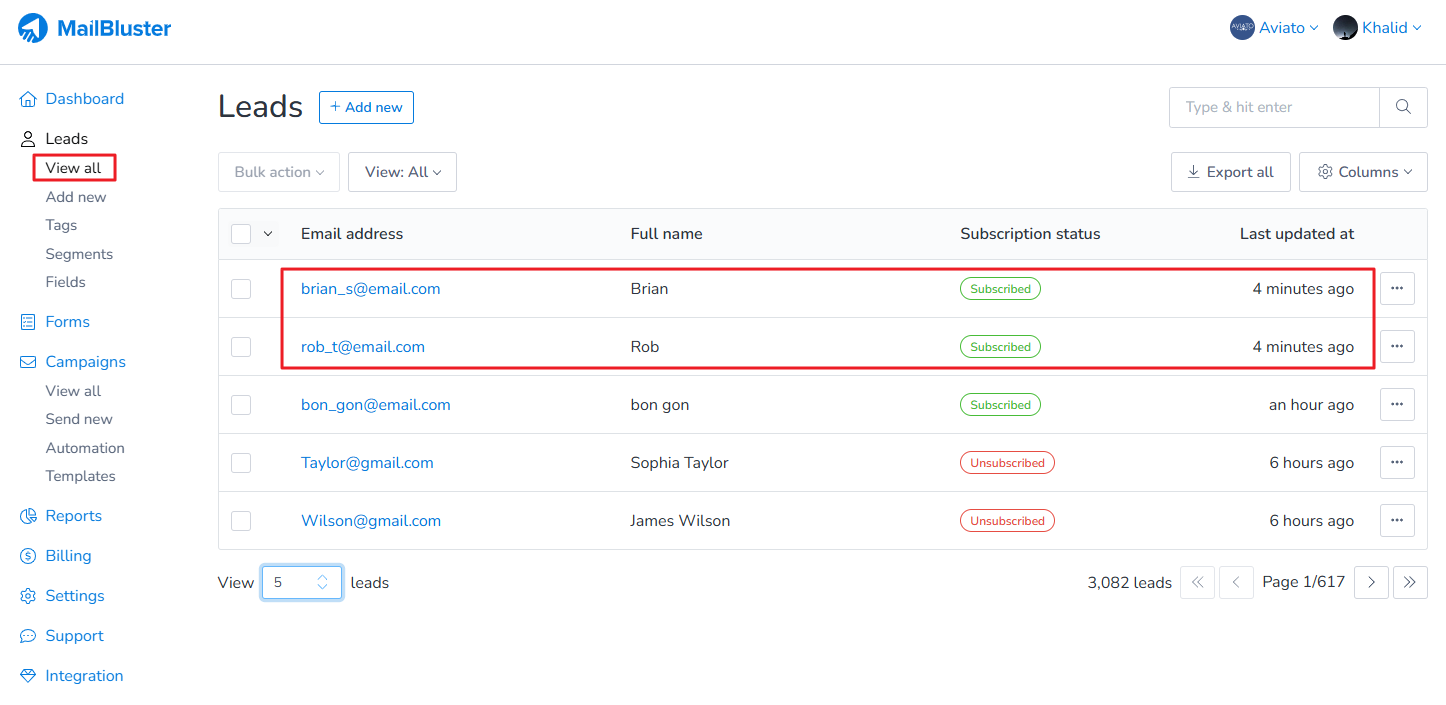Click the Add new lead button
Viewport: 1446px width, 705px height.
[366, 107]
